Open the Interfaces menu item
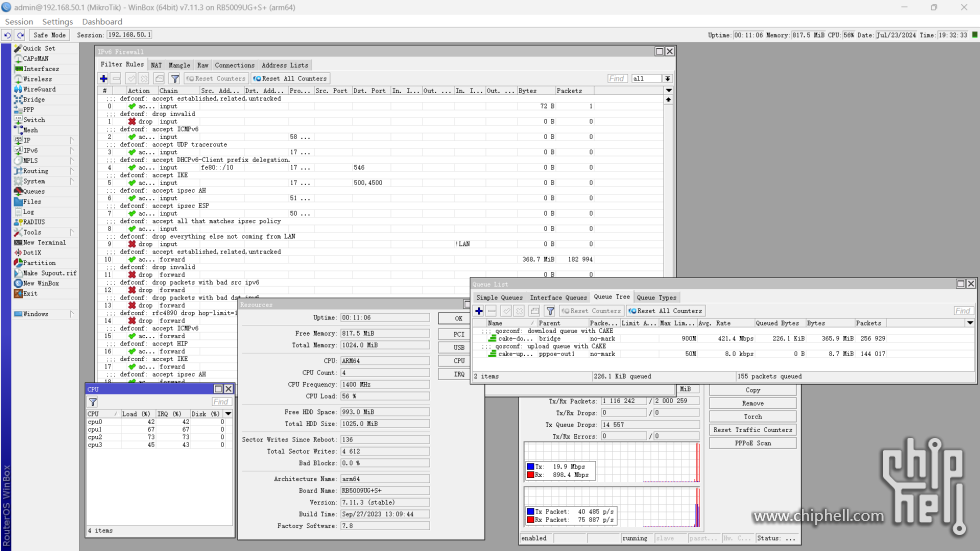 point(41,69)
